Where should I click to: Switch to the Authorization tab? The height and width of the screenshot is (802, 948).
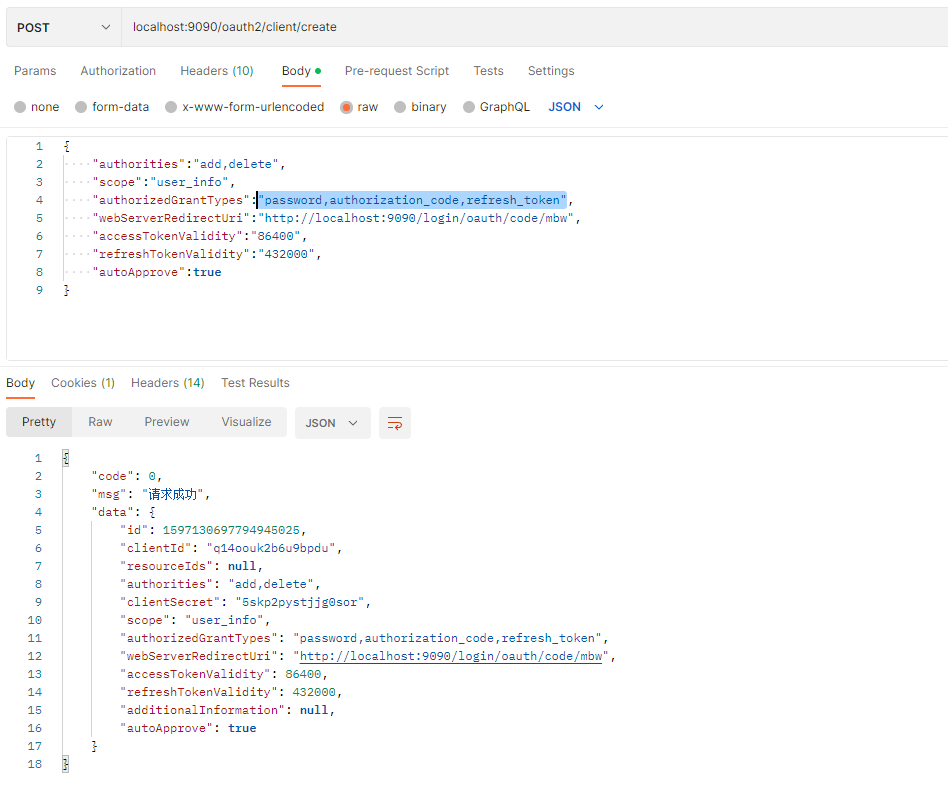click(x=118, y=71)
